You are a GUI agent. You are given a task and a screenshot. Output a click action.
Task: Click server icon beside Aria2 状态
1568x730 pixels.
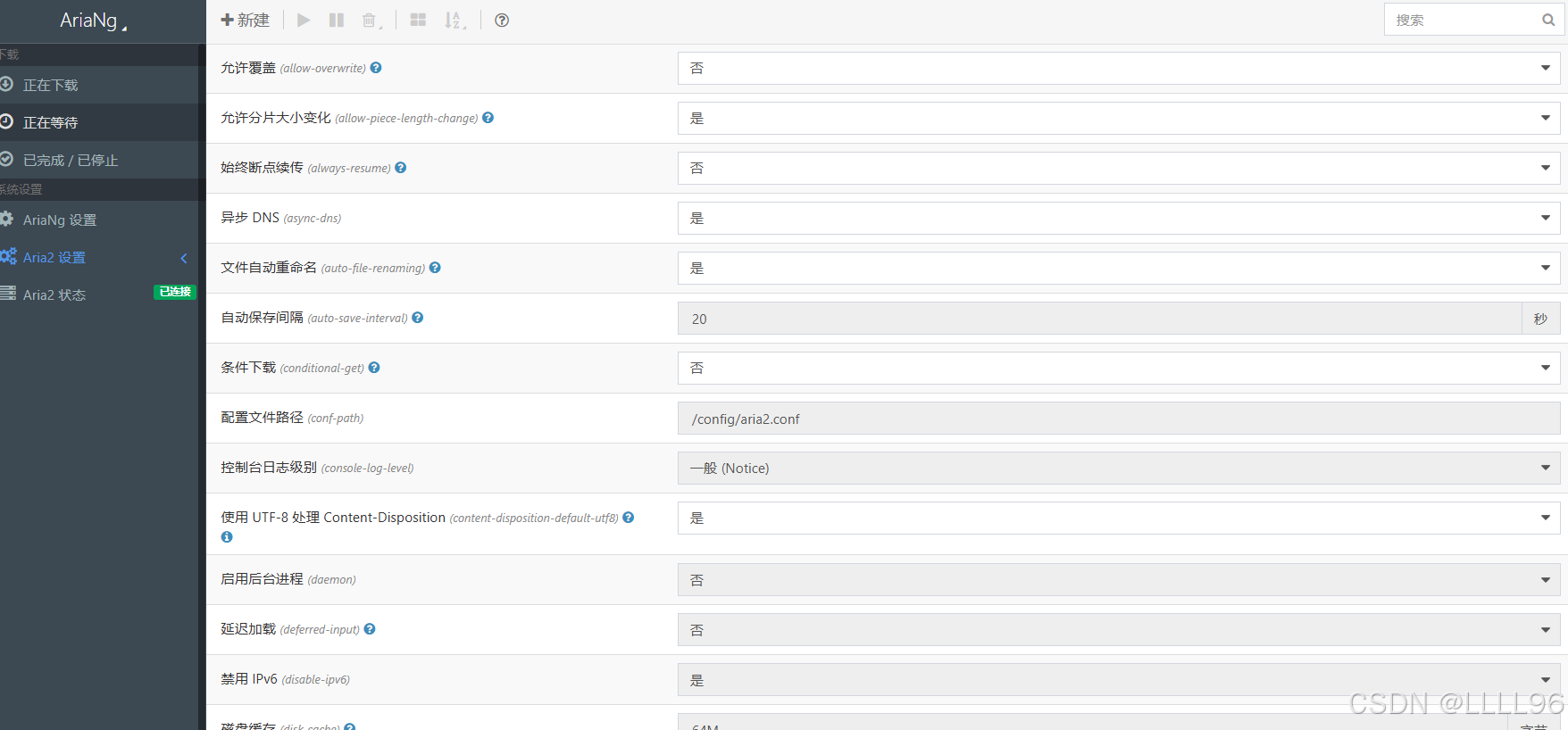tap(7, 293)
